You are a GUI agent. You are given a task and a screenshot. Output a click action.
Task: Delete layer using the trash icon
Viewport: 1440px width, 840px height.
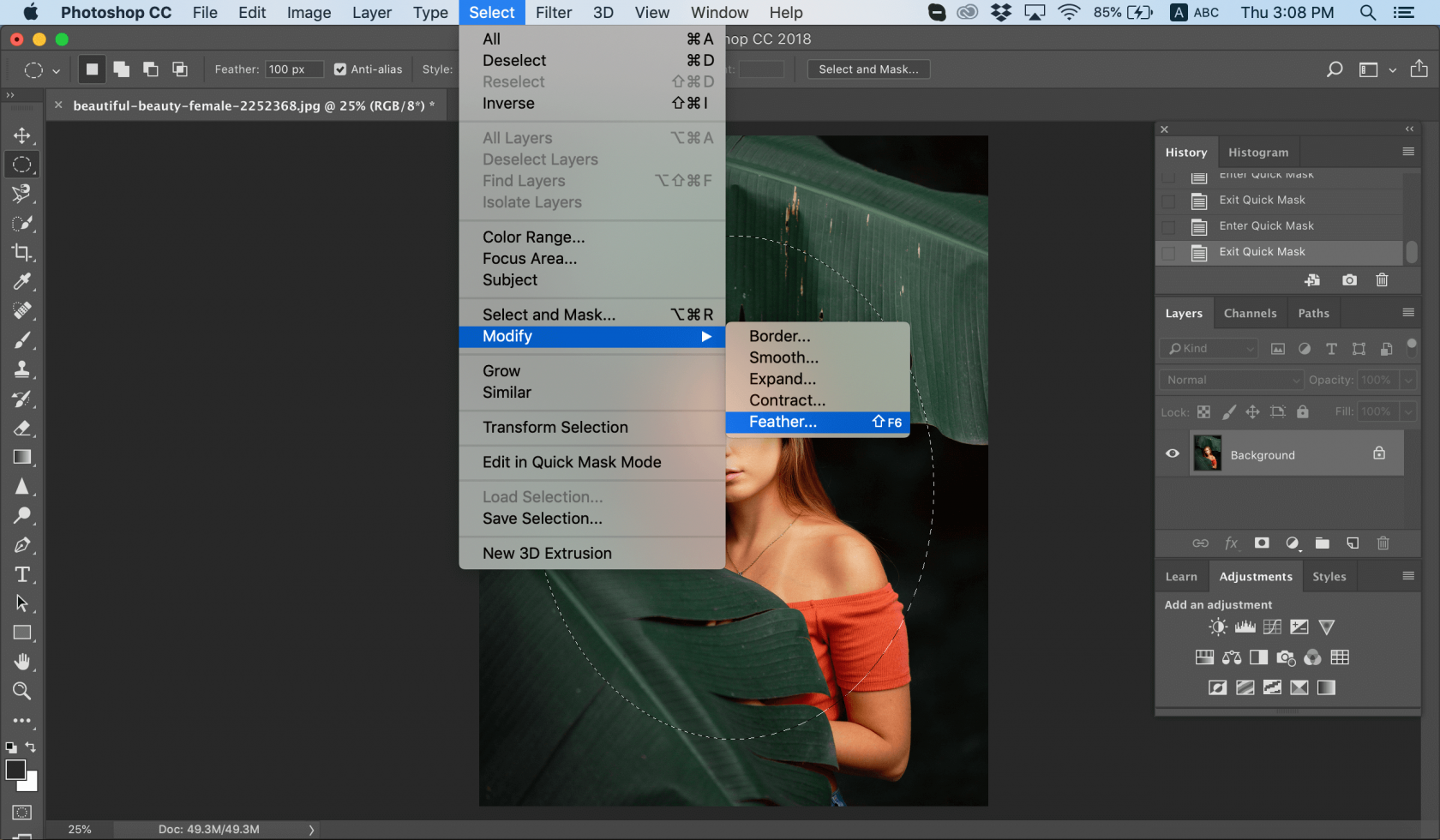(x=1383, y=543)
